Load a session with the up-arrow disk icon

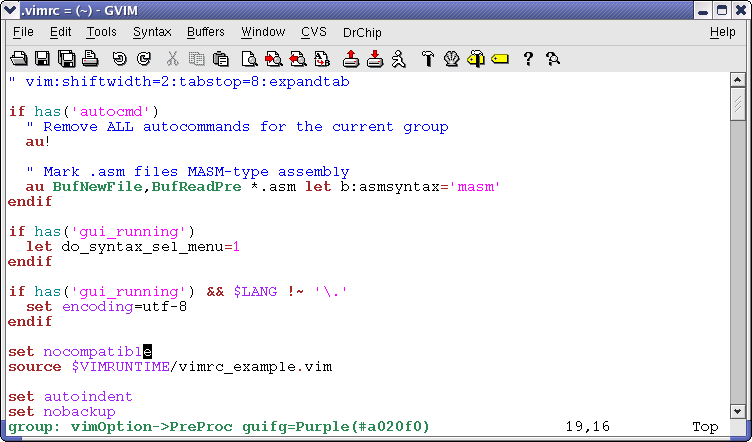tap(351, 59)
